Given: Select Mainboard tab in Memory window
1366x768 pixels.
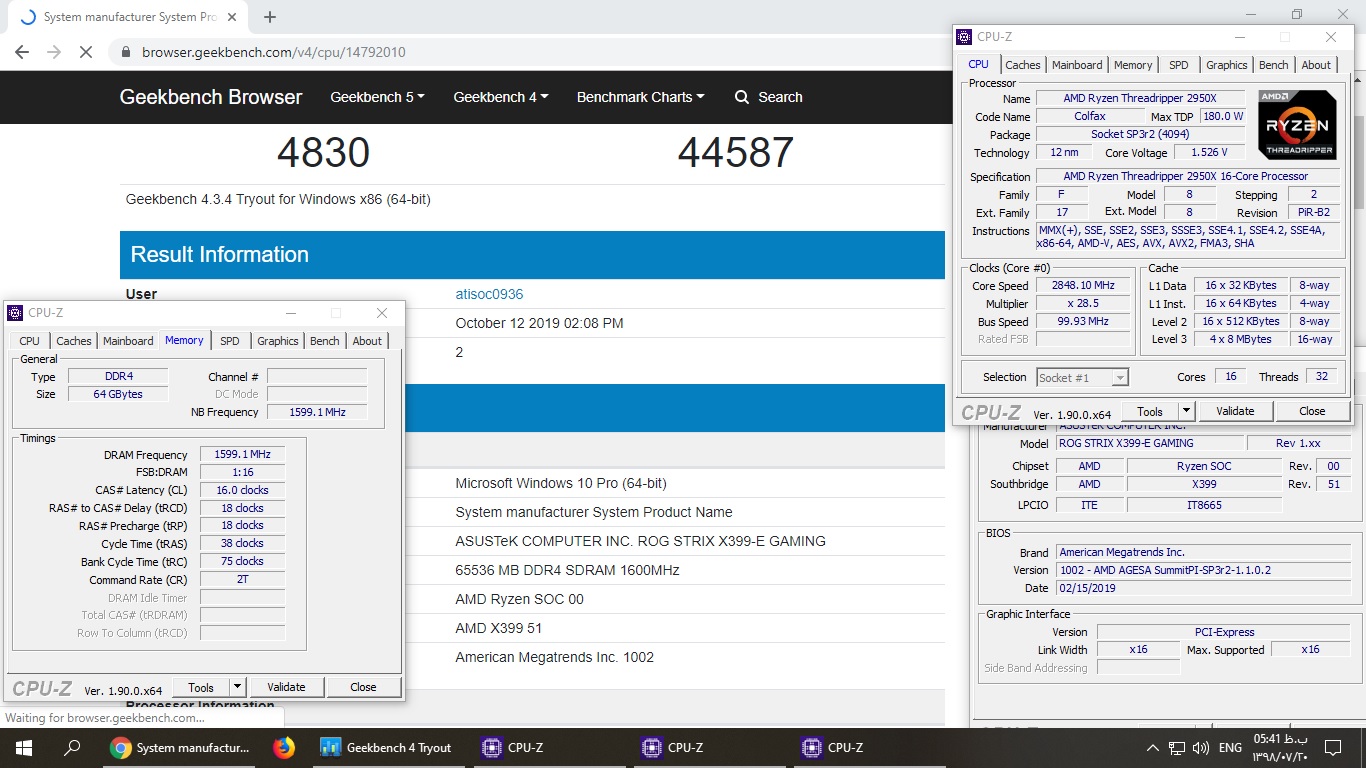Looking at the screenshot, I should (128, 341).
